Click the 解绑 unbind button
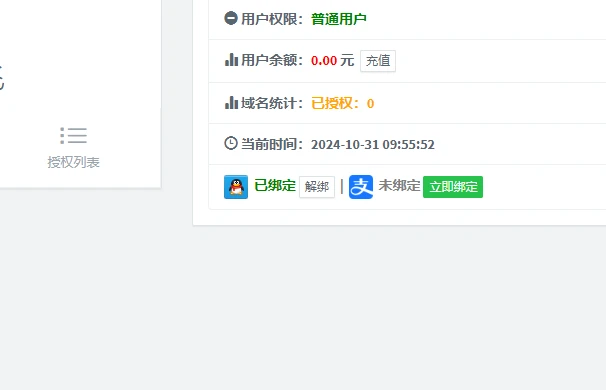Image resolution: width=606 pixels, height=390 pixels. pyautogui.click(x=317, y=187)
